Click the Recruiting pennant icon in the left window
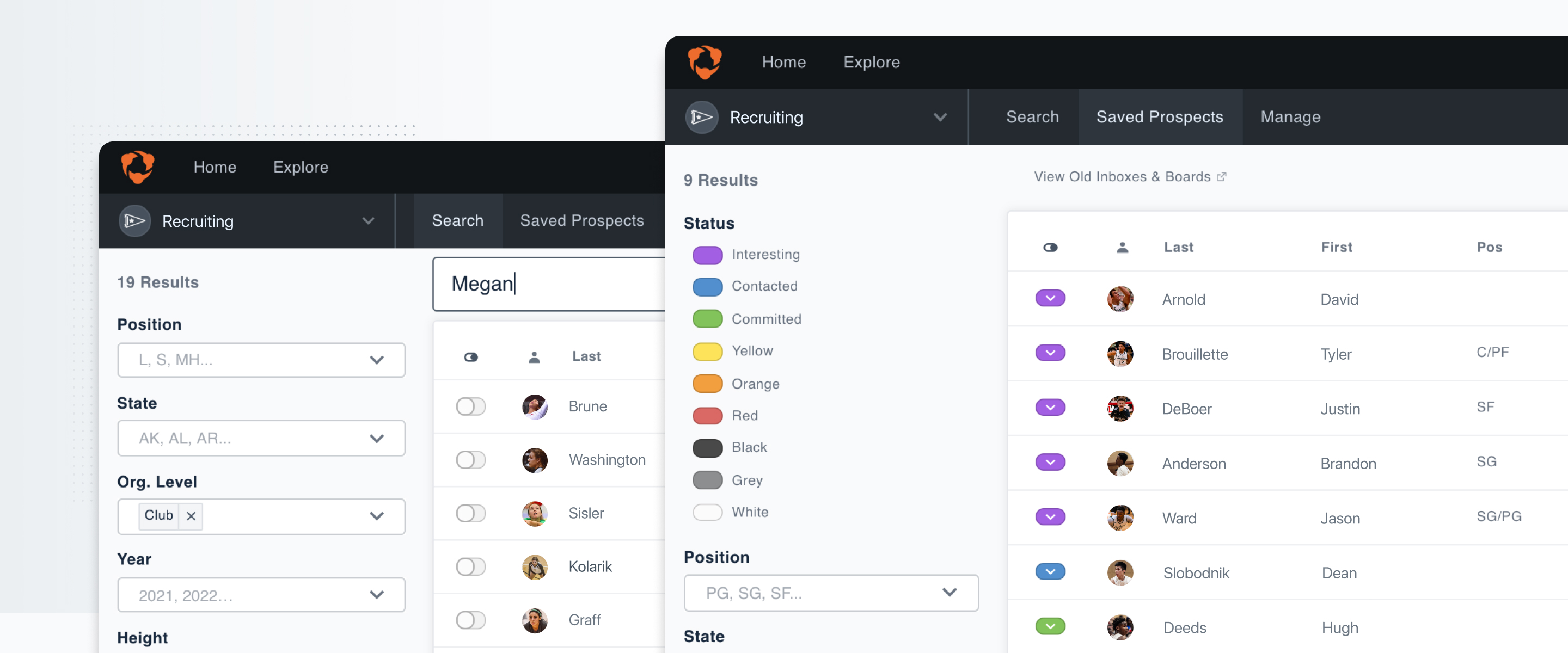Viewport: 1568px width, 653px height. pos(134,221)
